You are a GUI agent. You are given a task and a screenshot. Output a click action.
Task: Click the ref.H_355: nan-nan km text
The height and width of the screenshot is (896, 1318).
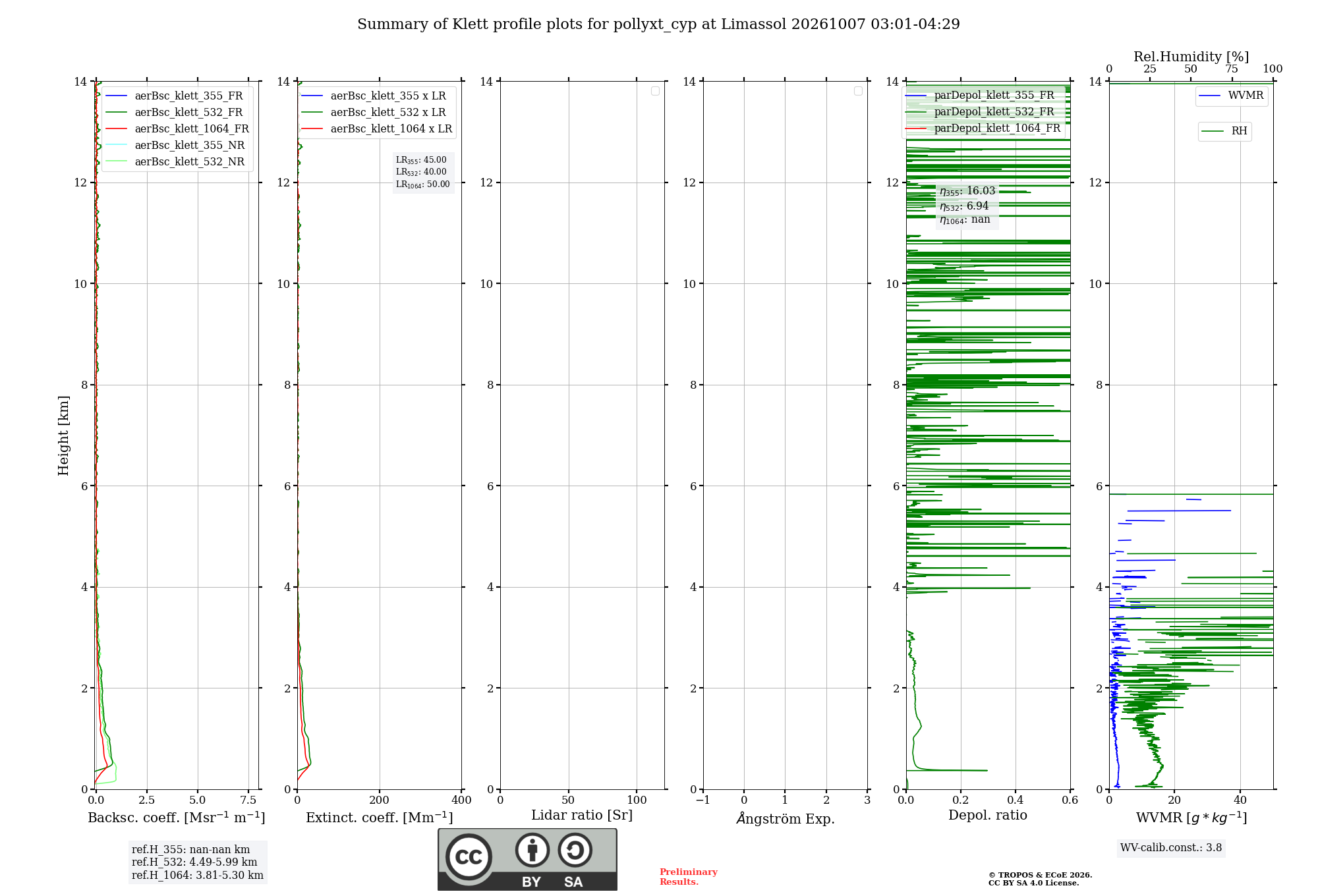pyautogui.click(x=191, y=850)
